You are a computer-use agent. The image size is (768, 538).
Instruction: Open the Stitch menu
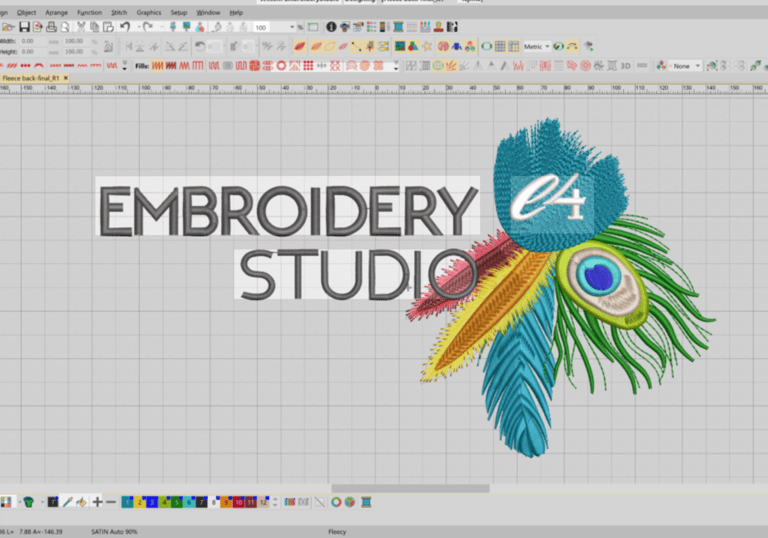click(119, 12)
